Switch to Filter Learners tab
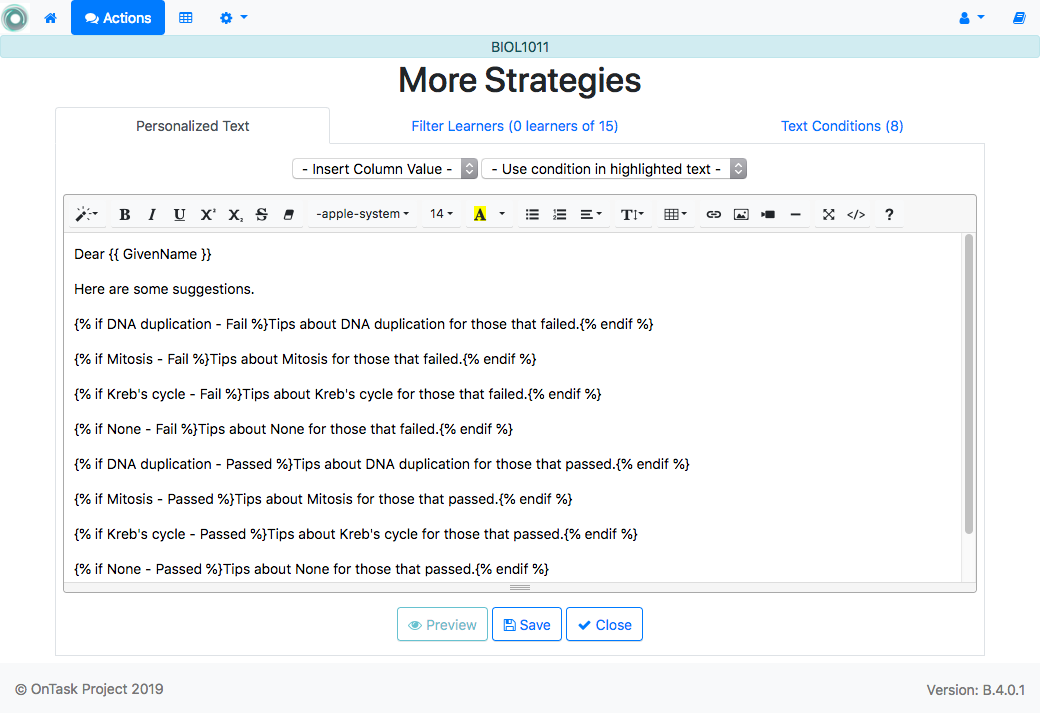The image size is (1040, 713). pos(515,126)
